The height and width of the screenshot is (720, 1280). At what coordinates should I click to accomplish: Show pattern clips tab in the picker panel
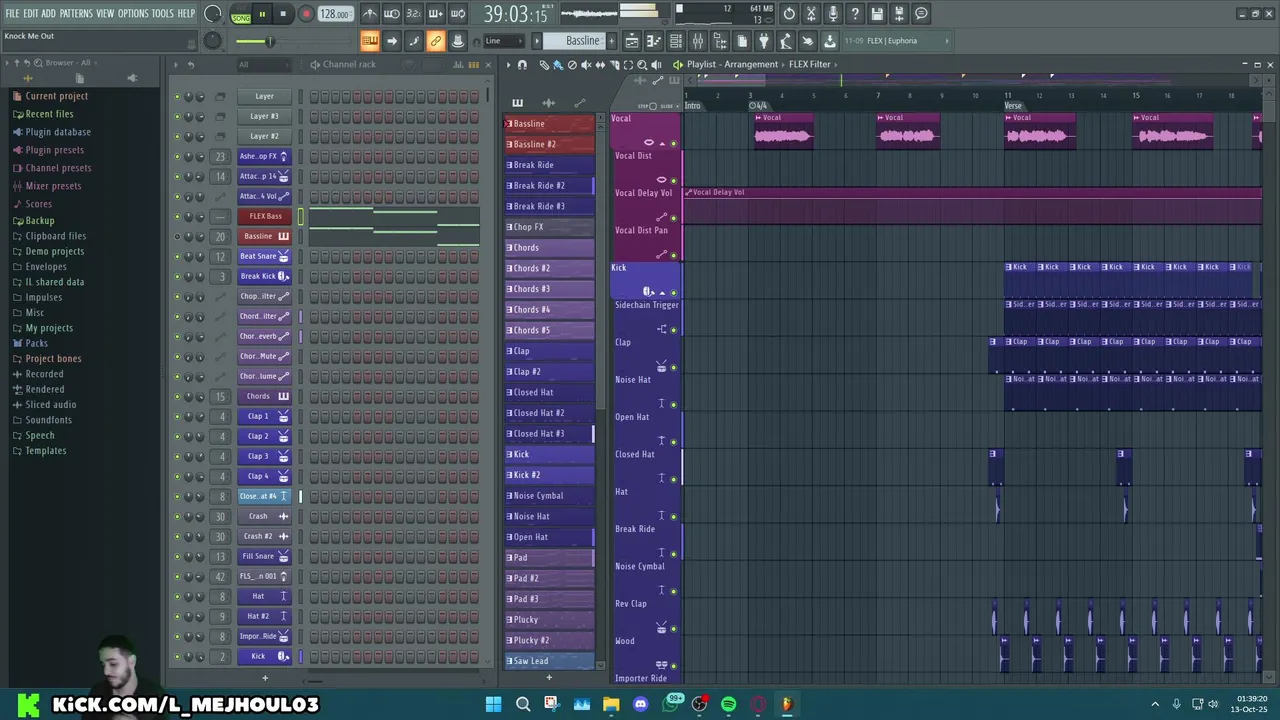coord(517,103)
